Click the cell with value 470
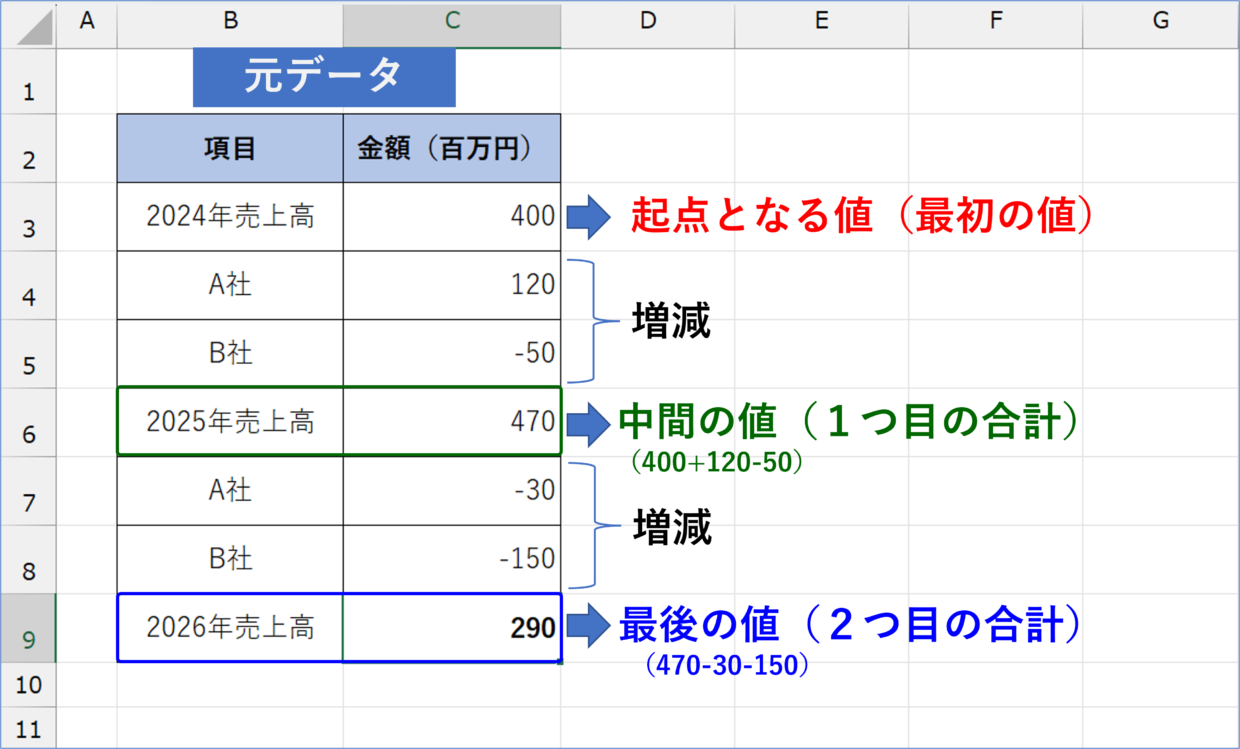The height and width of the screenshot is (749, 1240). click(452, 422)
